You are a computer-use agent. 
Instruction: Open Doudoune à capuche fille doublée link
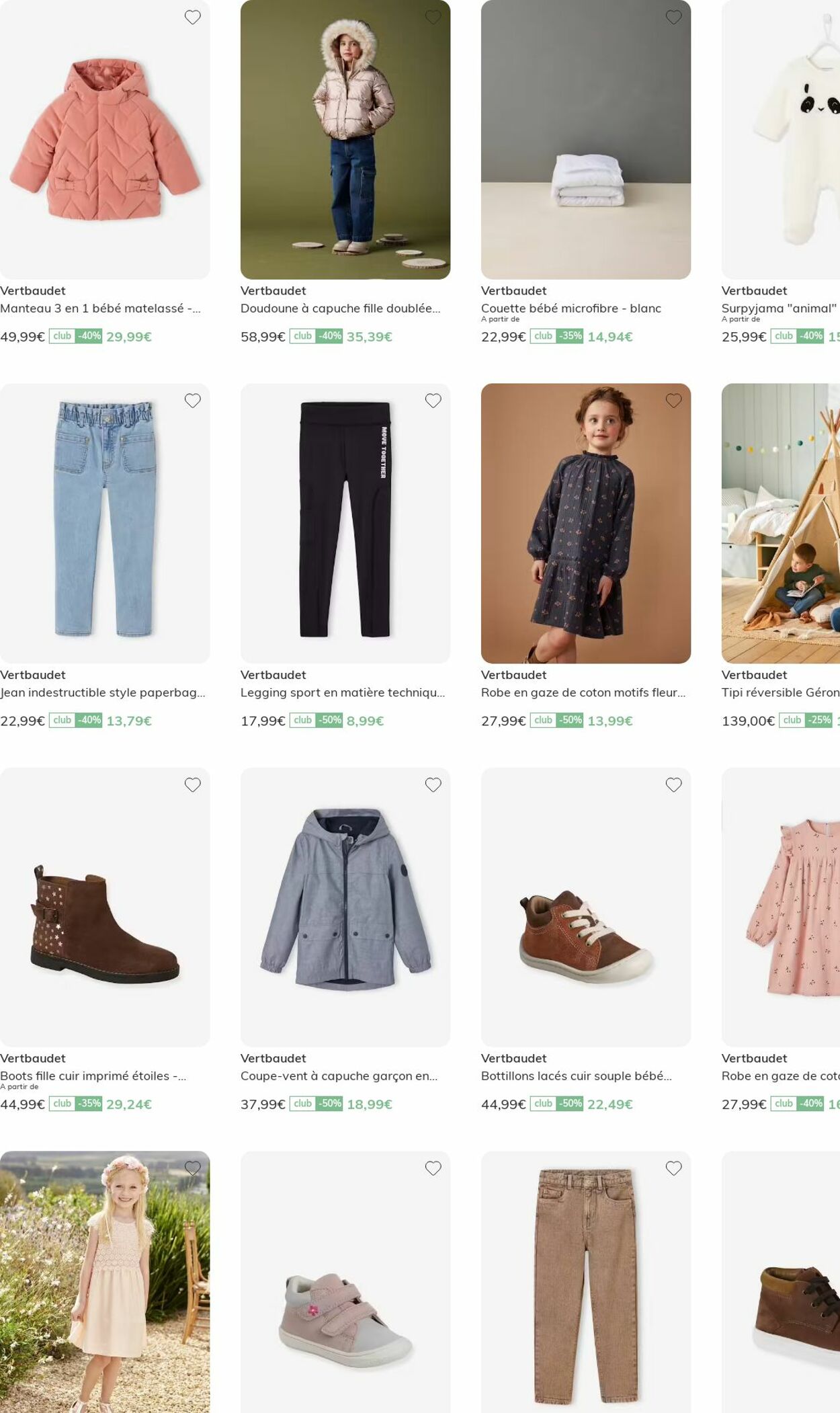pyautogui.click(x=341, y=309)
